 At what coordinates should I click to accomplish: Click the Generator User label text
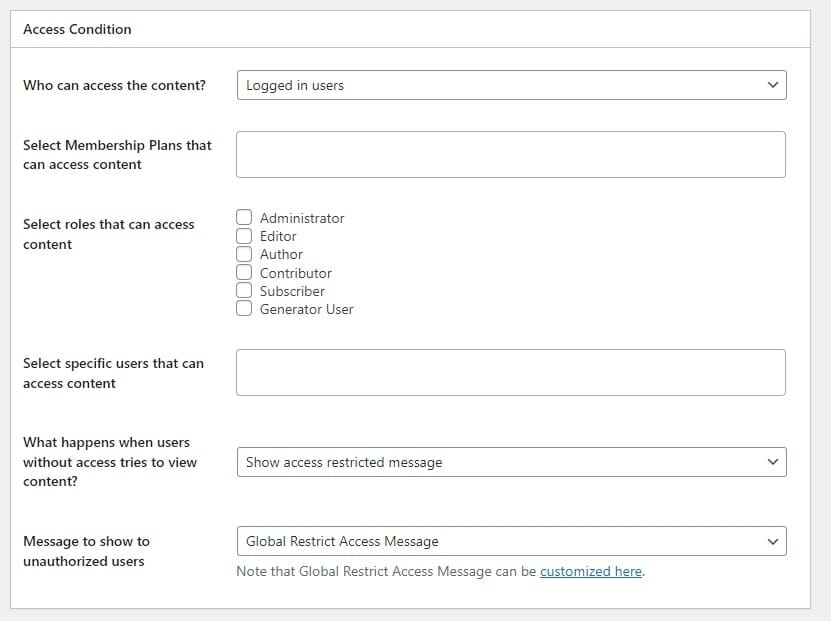pyautogui.click(x=306, y=309)
